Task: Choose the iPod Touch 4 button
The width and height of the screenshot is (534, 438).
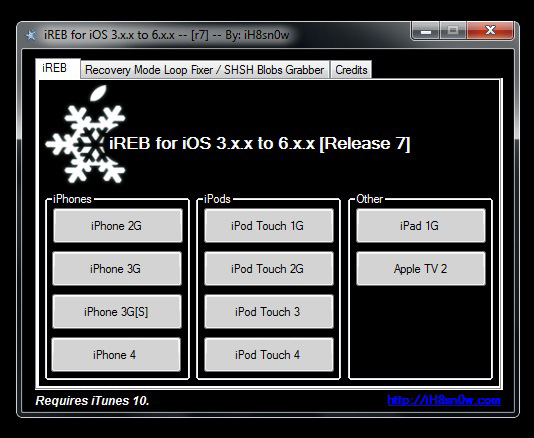Action: coord(269,355)
